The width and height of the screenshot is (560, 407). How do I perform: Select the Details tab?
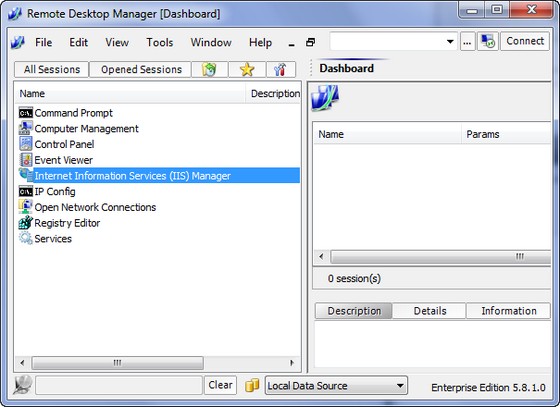pyautogui.click(x=430, y=311)
